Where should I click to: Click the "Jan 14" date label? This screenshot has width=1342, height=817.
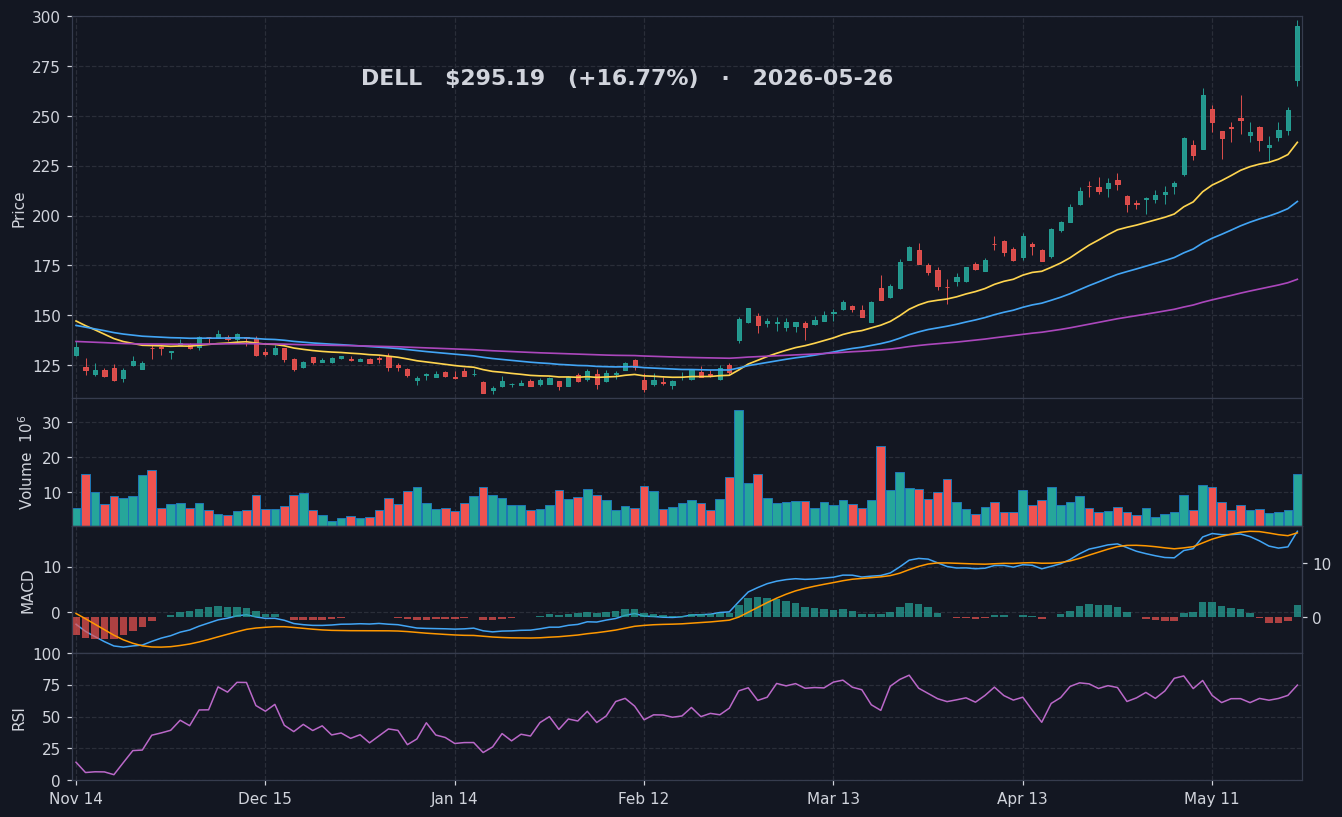455,799
